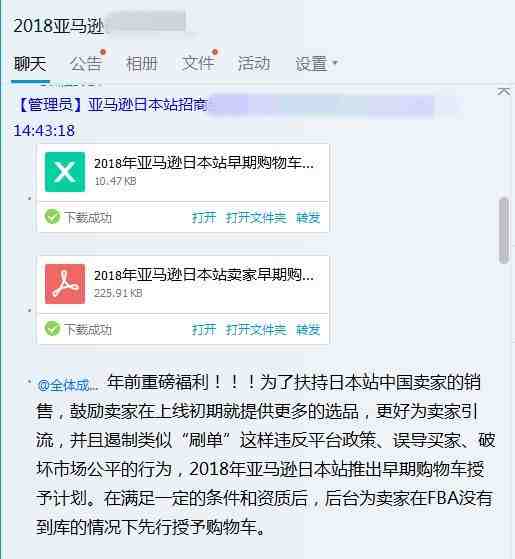
Task: Switch to the 文件 tab
Action: pos(198,64)
